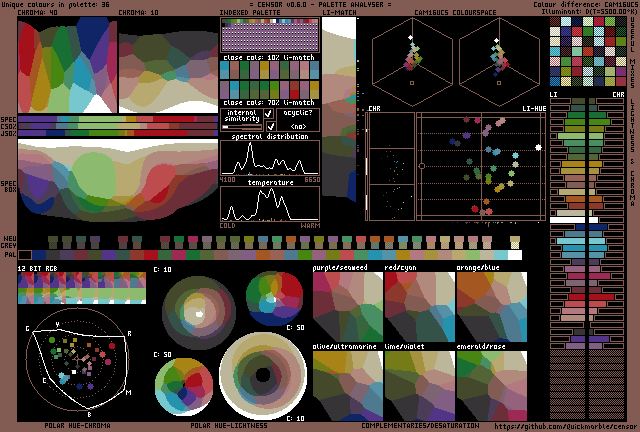Click the 'B' vertex label on polar plot
Image resolution: width=640 pixels, height=432 pixels.
tap(89, 414)
